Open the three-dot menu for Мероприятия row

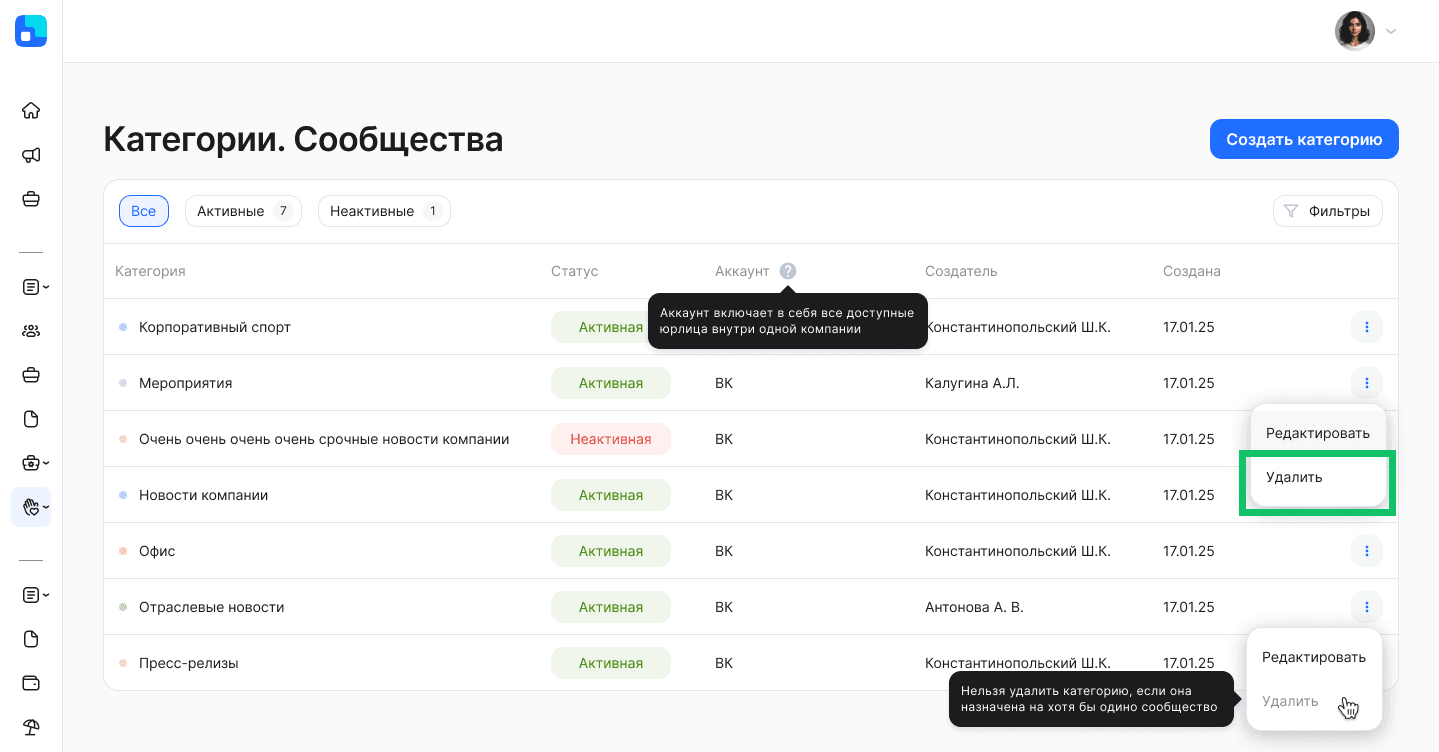coord(1366,383)
